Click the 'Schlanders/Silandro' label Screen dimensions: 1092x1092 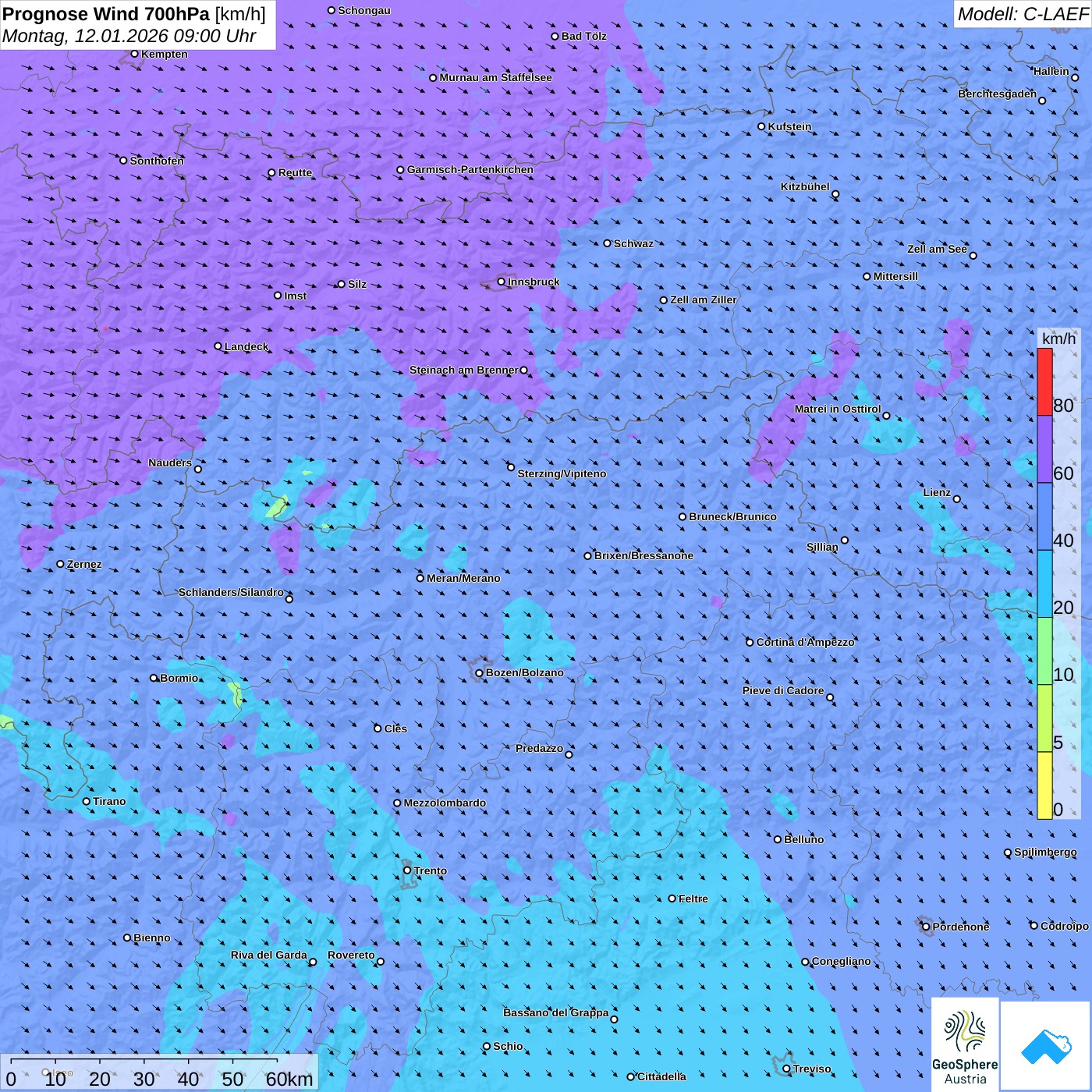tap(231, 592)
